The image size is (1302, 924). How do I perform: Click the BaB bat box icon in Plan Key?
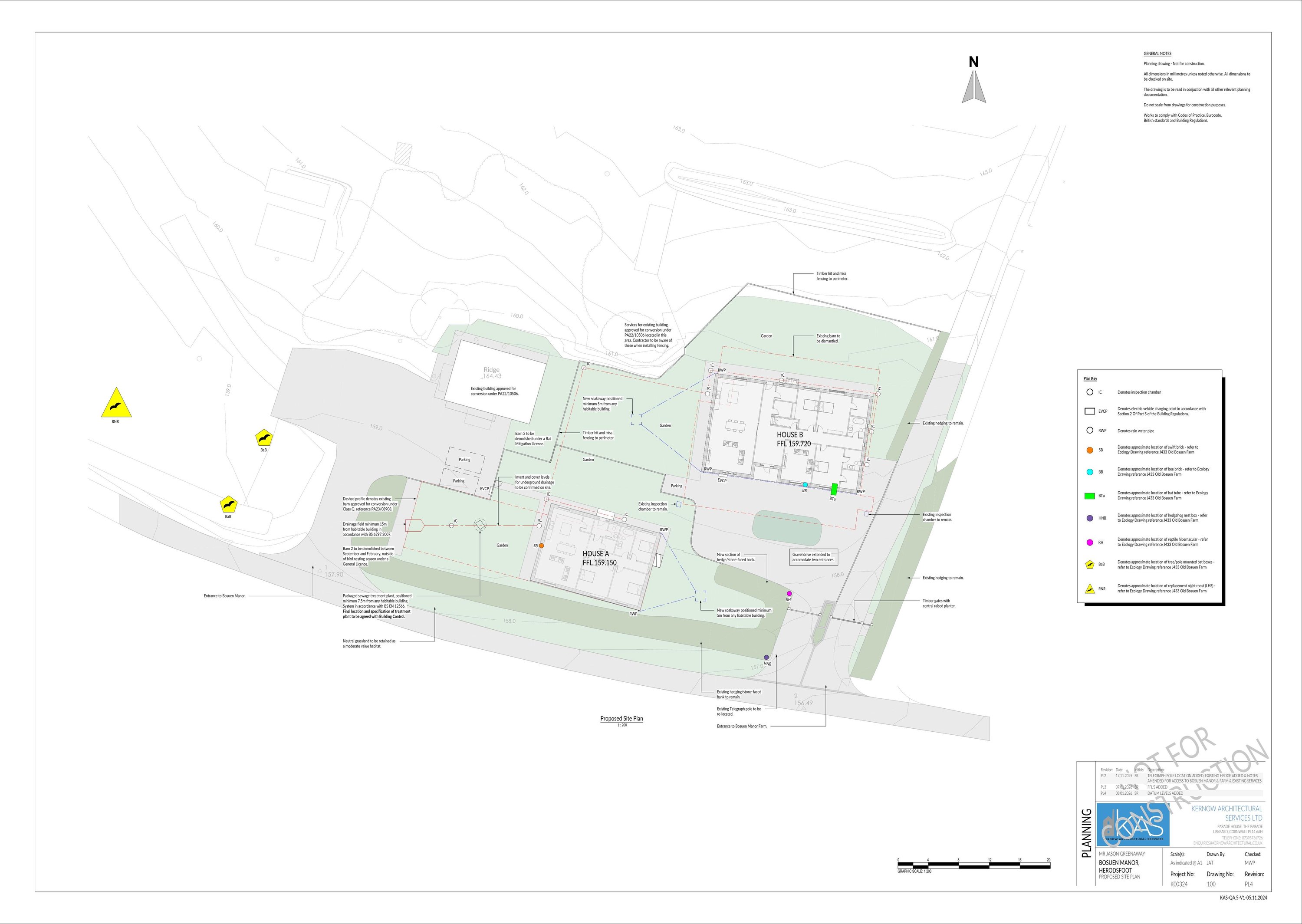(x=1090, y=564)
